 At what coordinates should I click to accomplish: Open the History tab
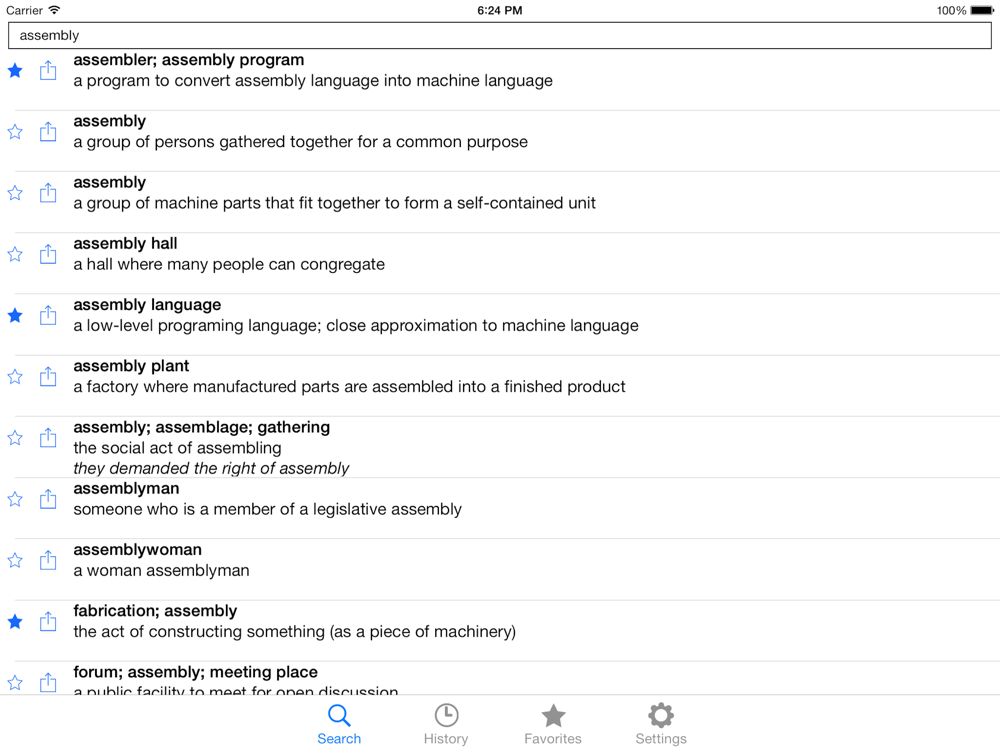pos(446,724)
